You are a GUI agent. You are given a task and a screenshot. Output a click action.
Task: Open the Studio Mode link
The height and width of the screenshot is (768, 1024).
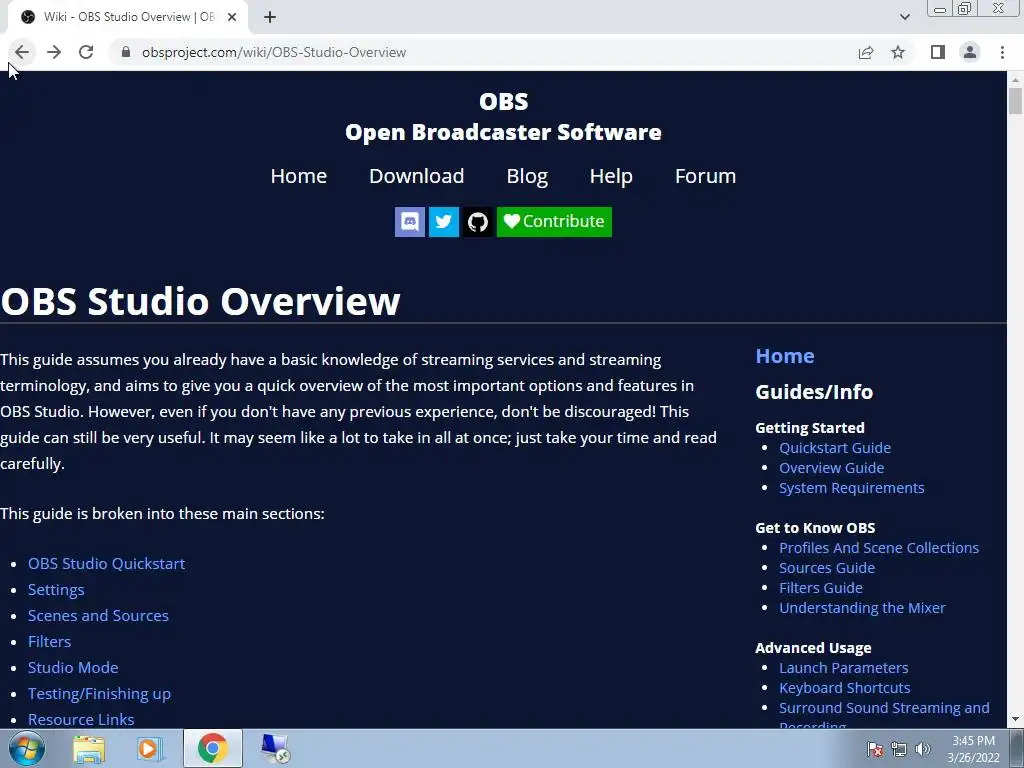(73, 668)
